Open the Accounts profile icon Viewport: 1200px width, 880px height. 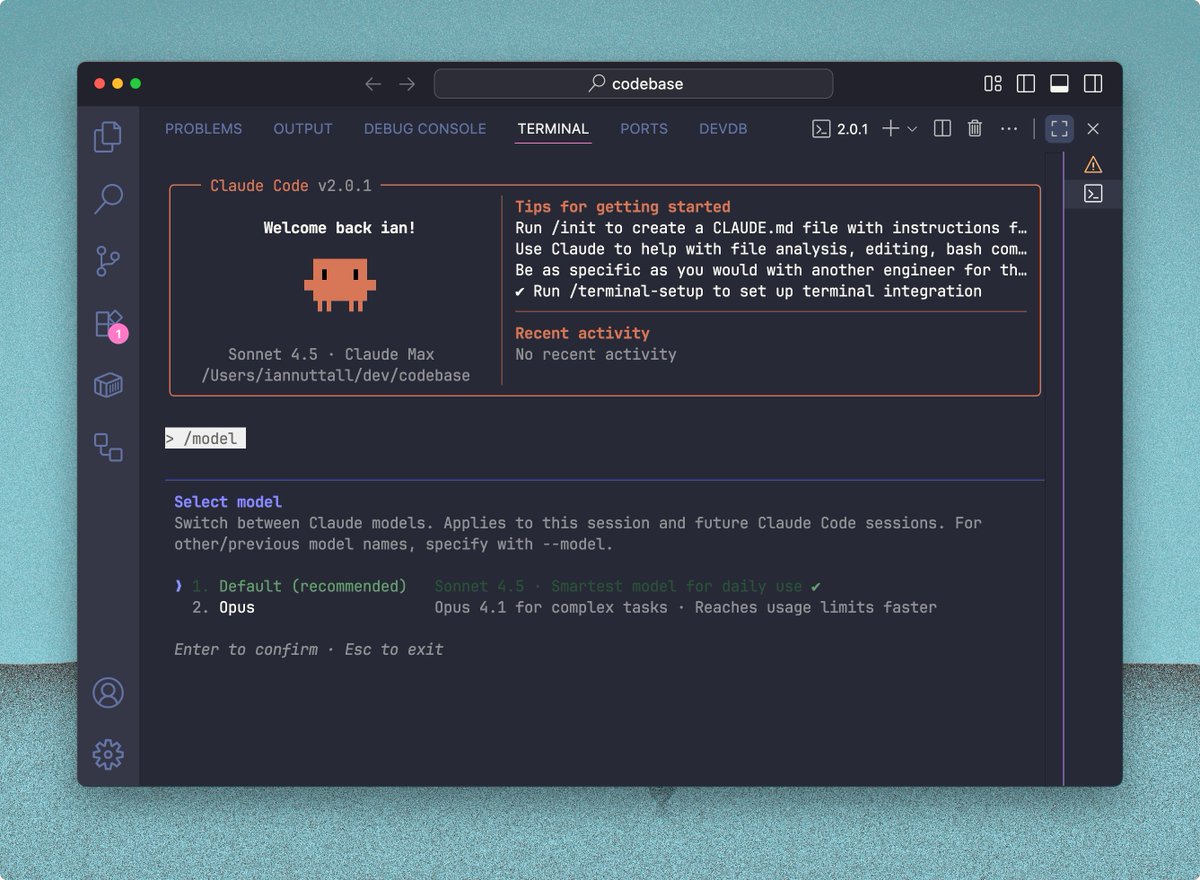108,692
